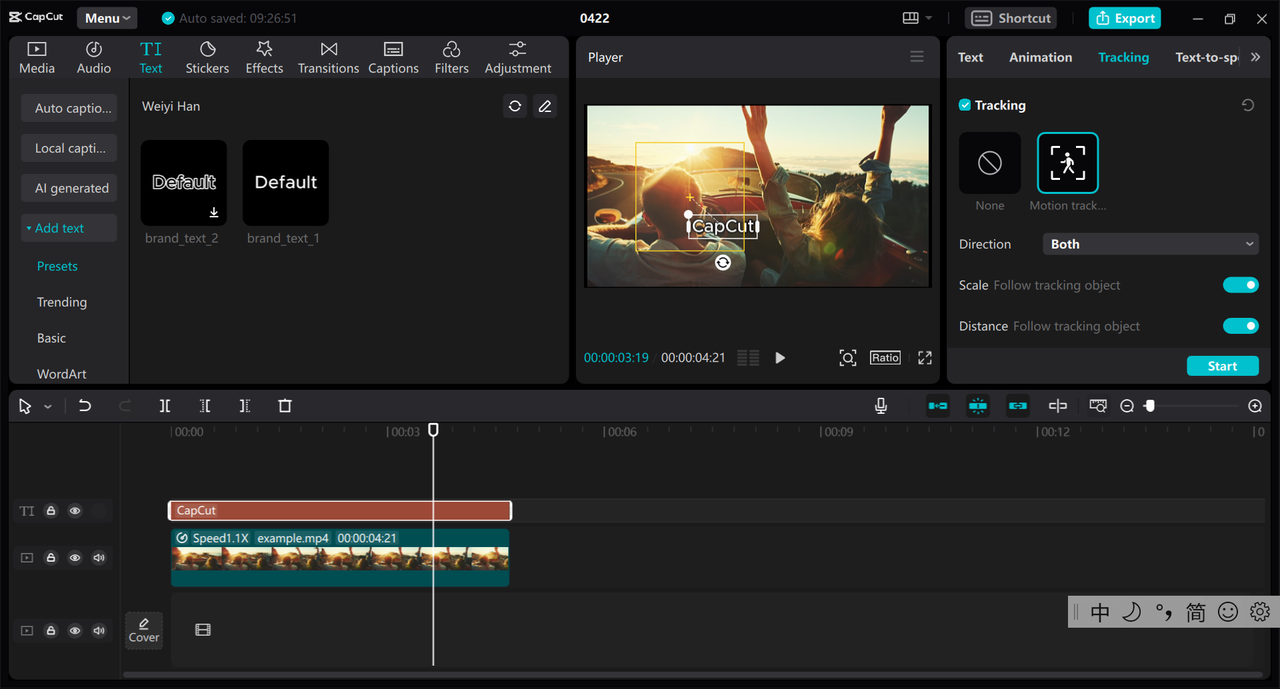
Task: Click the Export button
Action: pyautogui.click(x=1124, y=18)
